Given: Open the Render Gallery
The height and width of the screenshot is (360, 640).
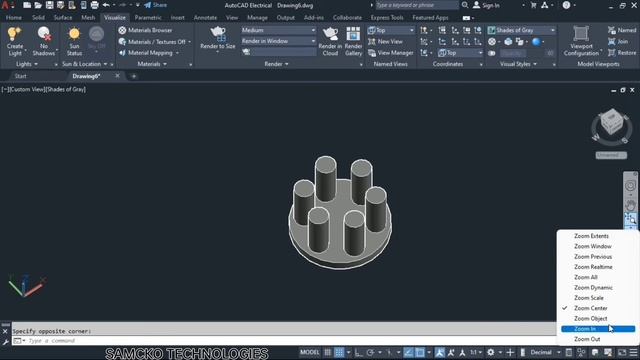Looking at the screenshot, I should click(x=353, y=41).
